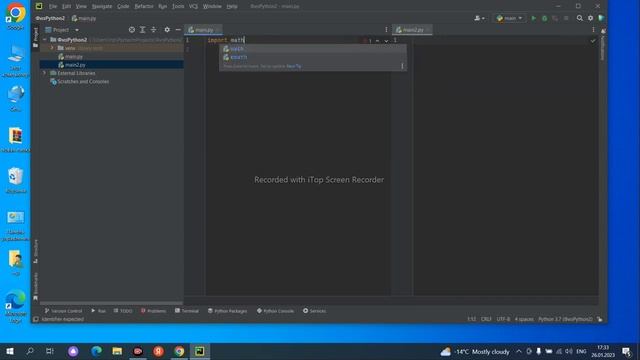Open Services tool window
Image resolution: width=640 pixels, height=360 pixels.
(314, 311)
